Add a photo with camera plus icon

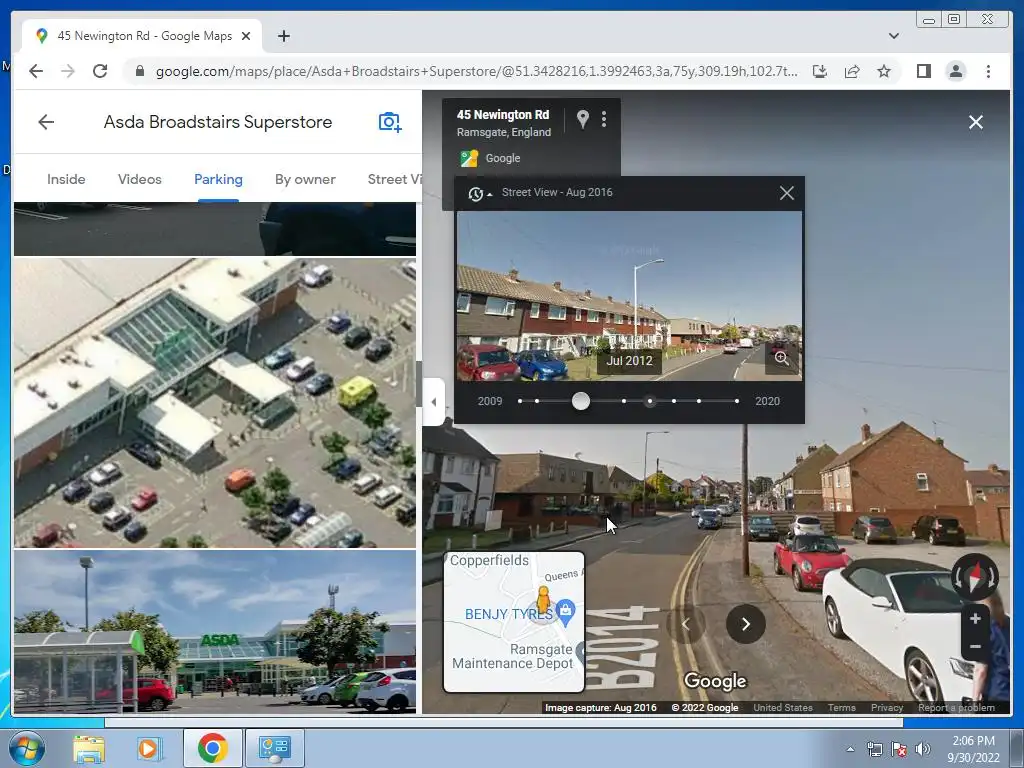click(x=390, y=122)
